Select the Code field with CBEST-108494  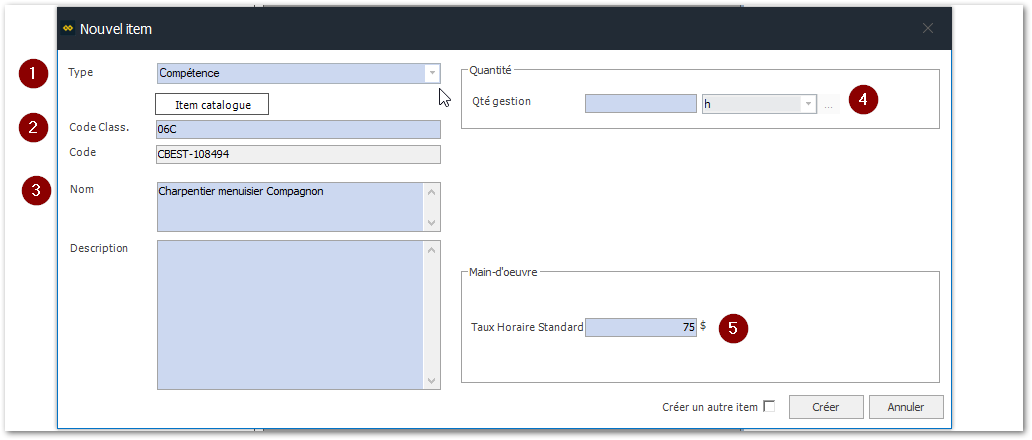(x=298, y=154)
